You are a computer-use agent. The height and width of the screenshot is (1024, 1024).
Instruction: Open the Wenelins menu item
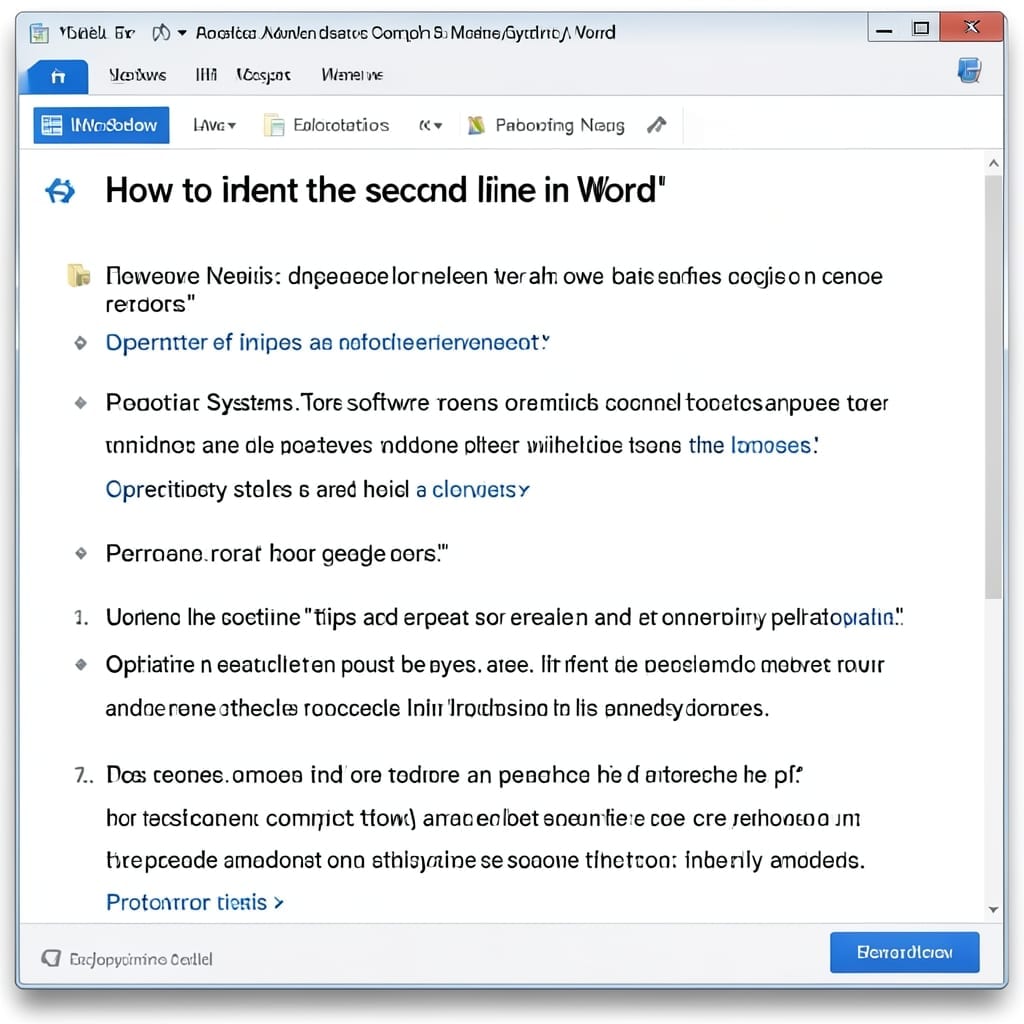coord(352,75)
